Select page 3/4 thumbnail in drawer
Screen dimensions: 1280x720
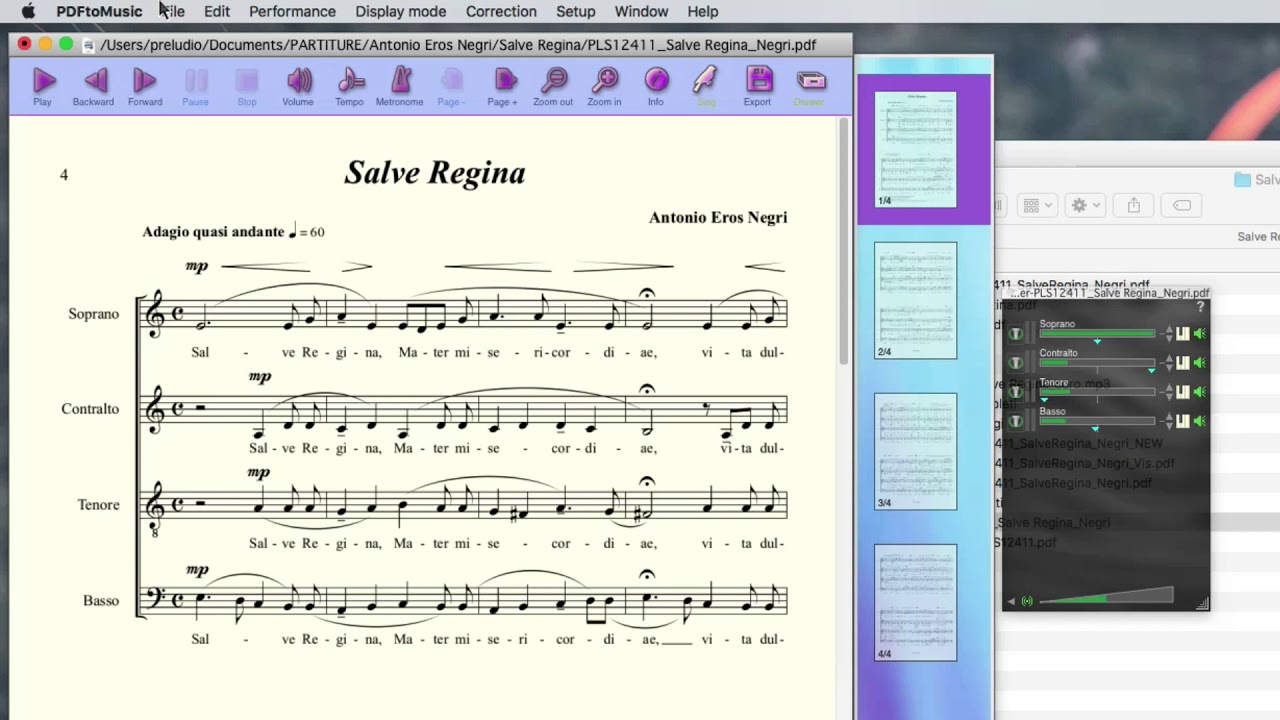[x=915, y=451]
